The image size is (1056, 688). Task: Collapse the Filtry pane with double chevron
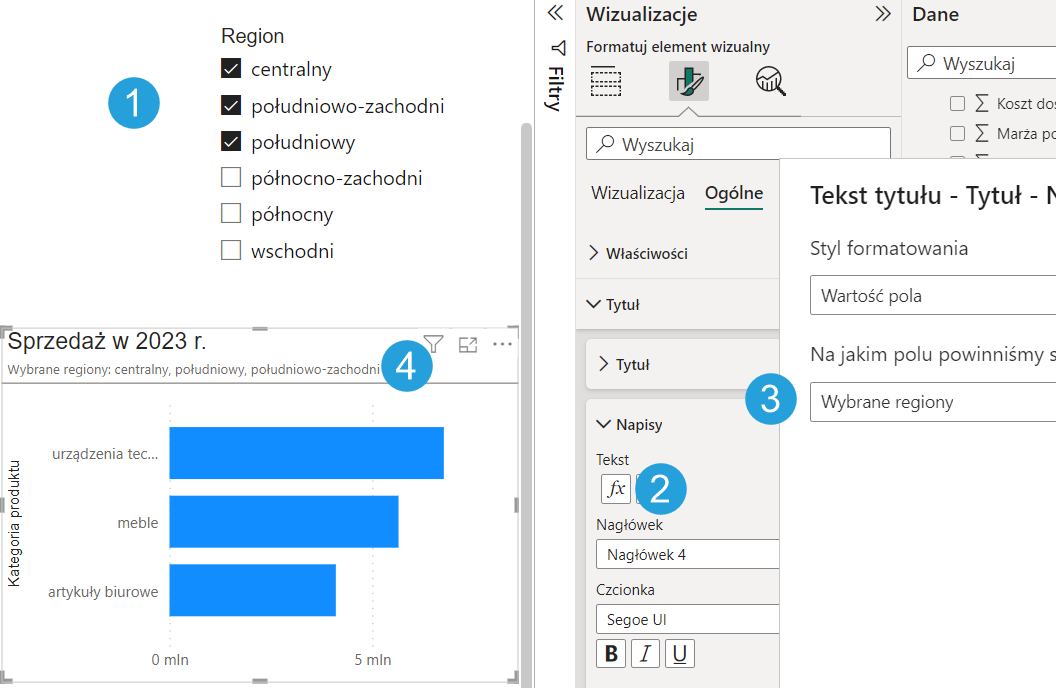click(556, 13)
